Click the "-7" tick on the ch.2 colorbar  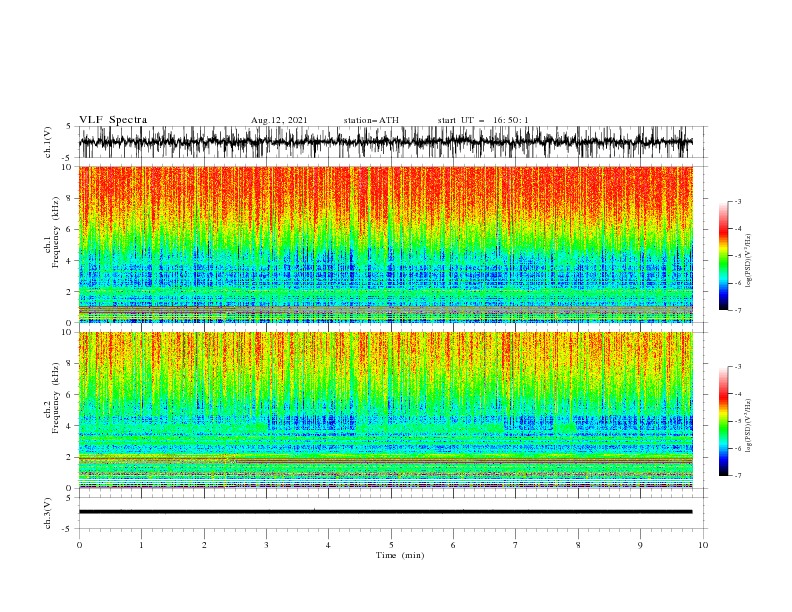pyautogui.click(x=738, y=476)
